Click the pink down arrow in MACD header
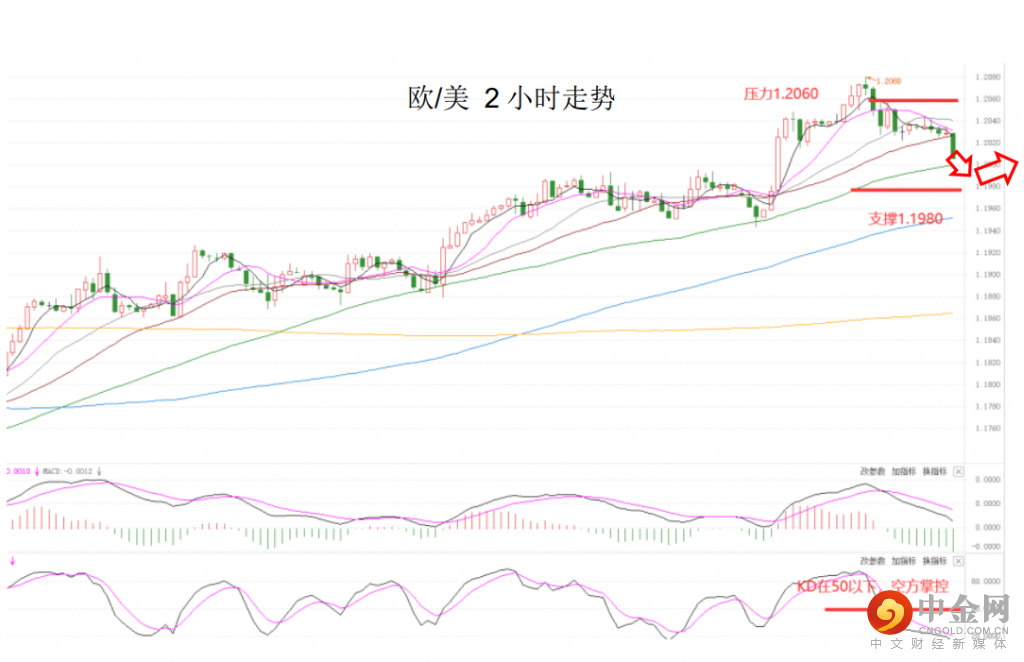This screenshot has width=1024, height=662. [37, 471]
